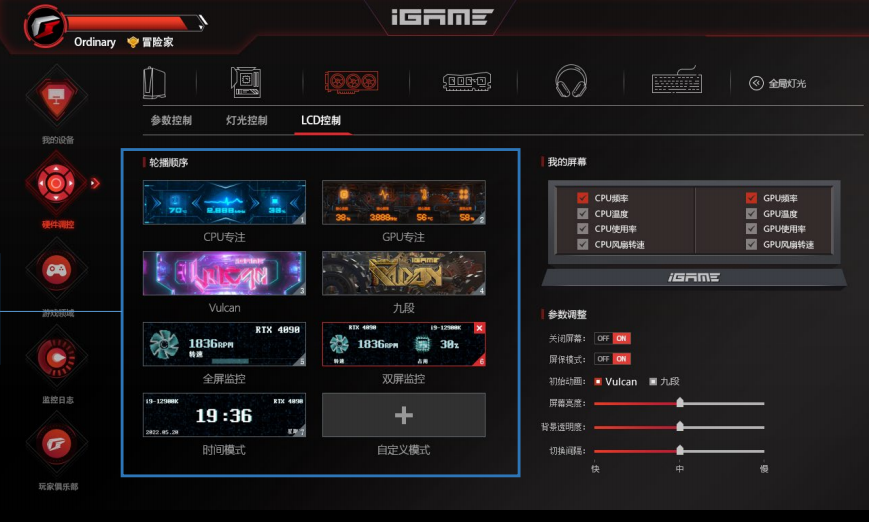Select the memory module device icon
The height and width of the screenshot is (522, 869).
[465, 82]
